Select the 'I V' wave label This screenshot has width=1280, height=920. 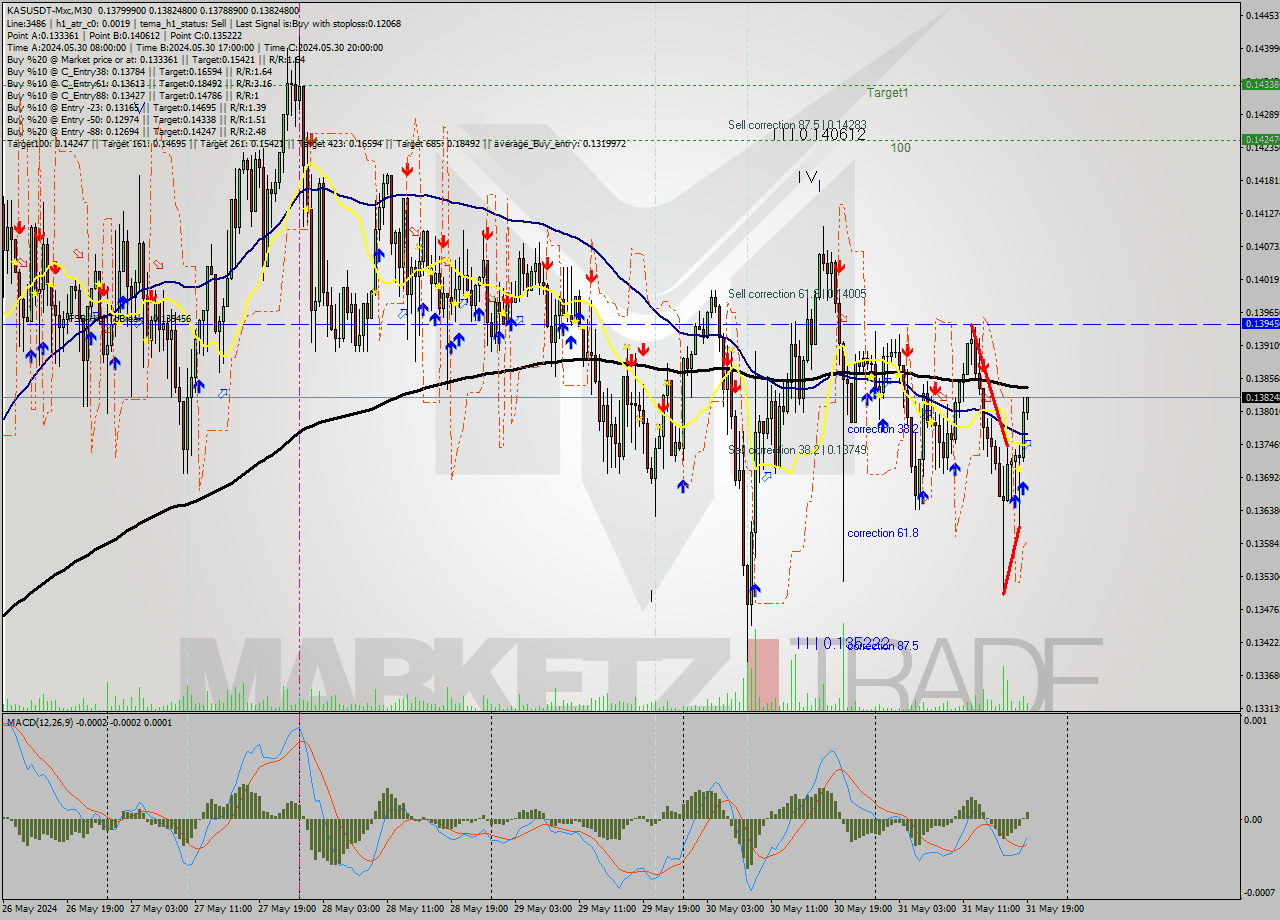[x=809, y=177]
